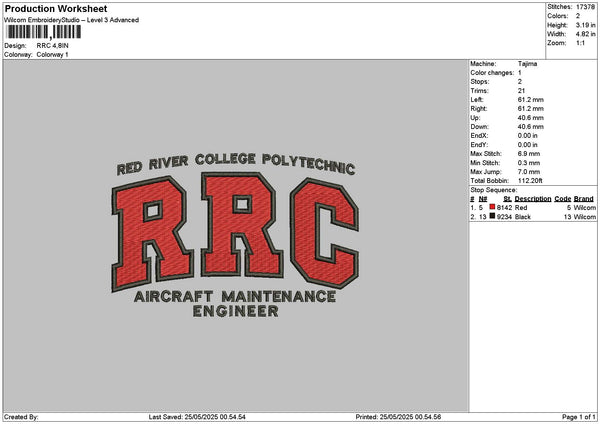Image resolution: width=600 pixels, height=424 pixels.
Task: Click the 'Description' column header
Action: click(x=533, y=199)
